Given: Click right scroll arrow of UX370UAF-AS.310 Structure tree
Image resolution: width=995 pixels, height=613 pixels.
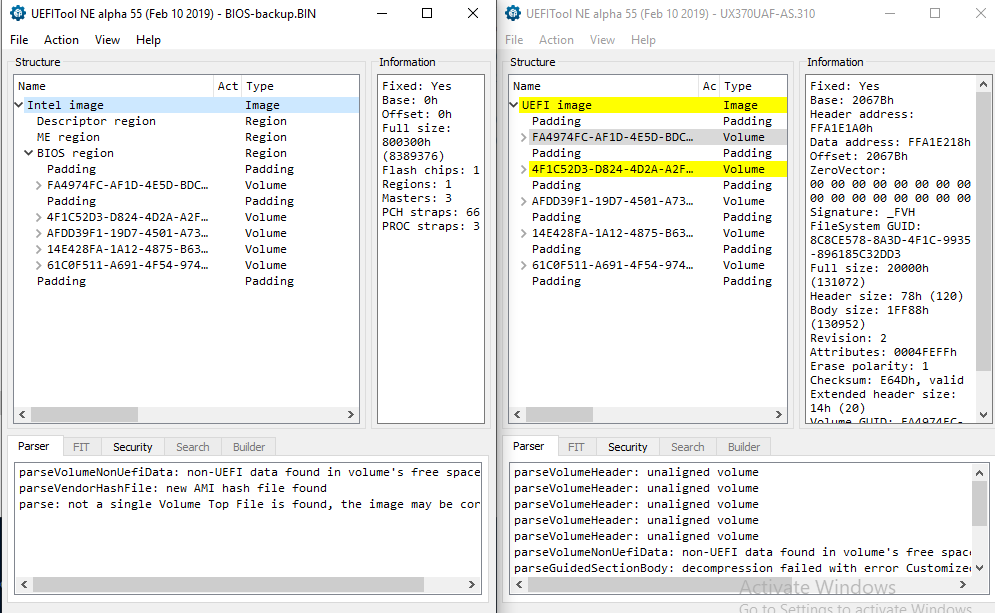Looking at the screenshot, I should [x=779, y=414].
